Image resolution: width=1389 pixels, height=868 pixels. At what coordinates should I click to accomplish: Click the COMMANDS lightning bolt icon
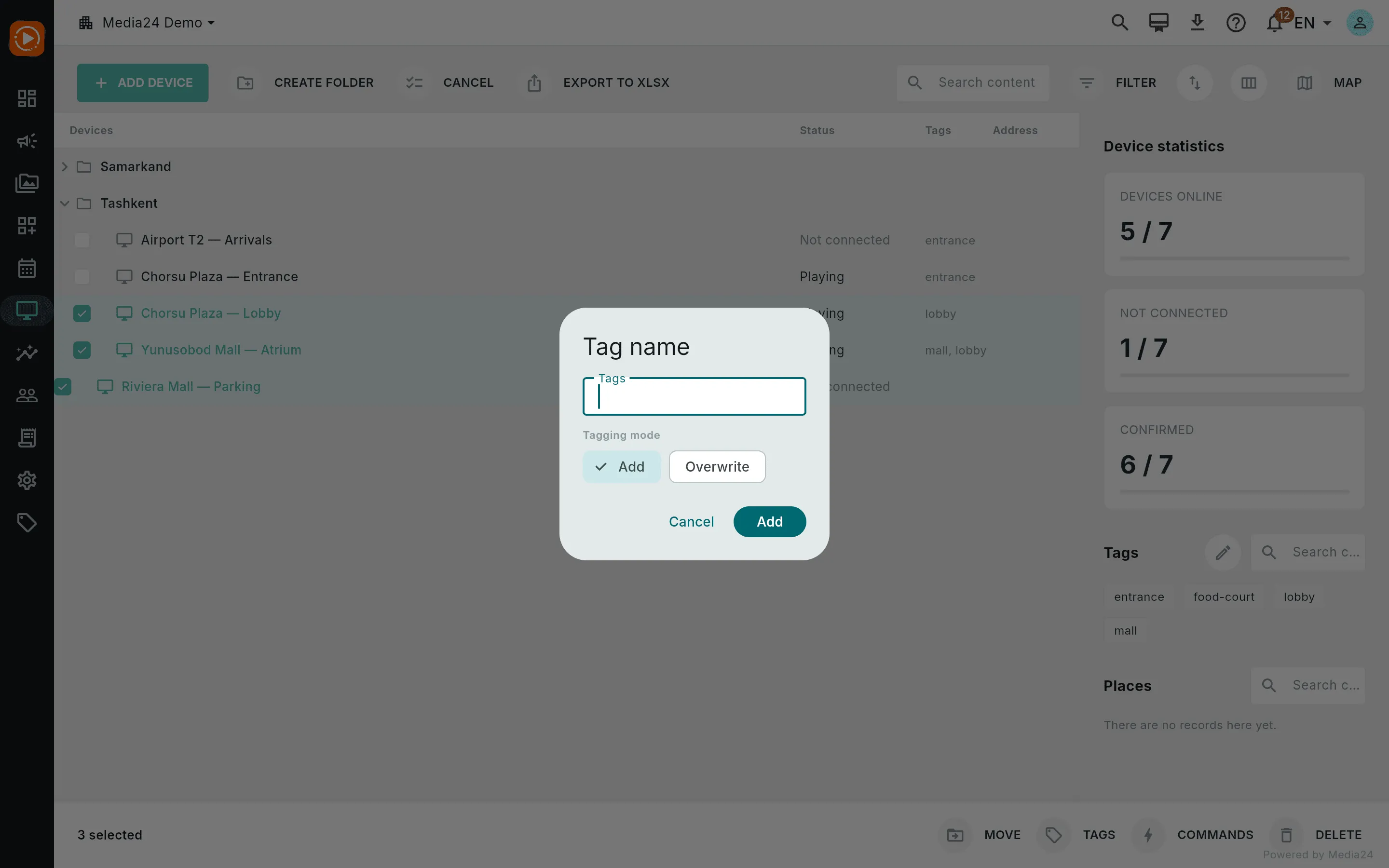pos(1148,835)
